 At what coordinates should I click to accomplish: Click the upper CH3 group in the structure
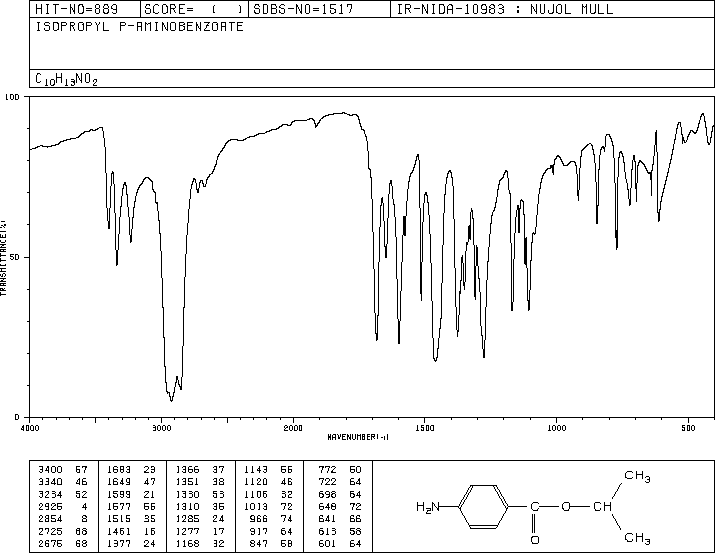[637, 476]
